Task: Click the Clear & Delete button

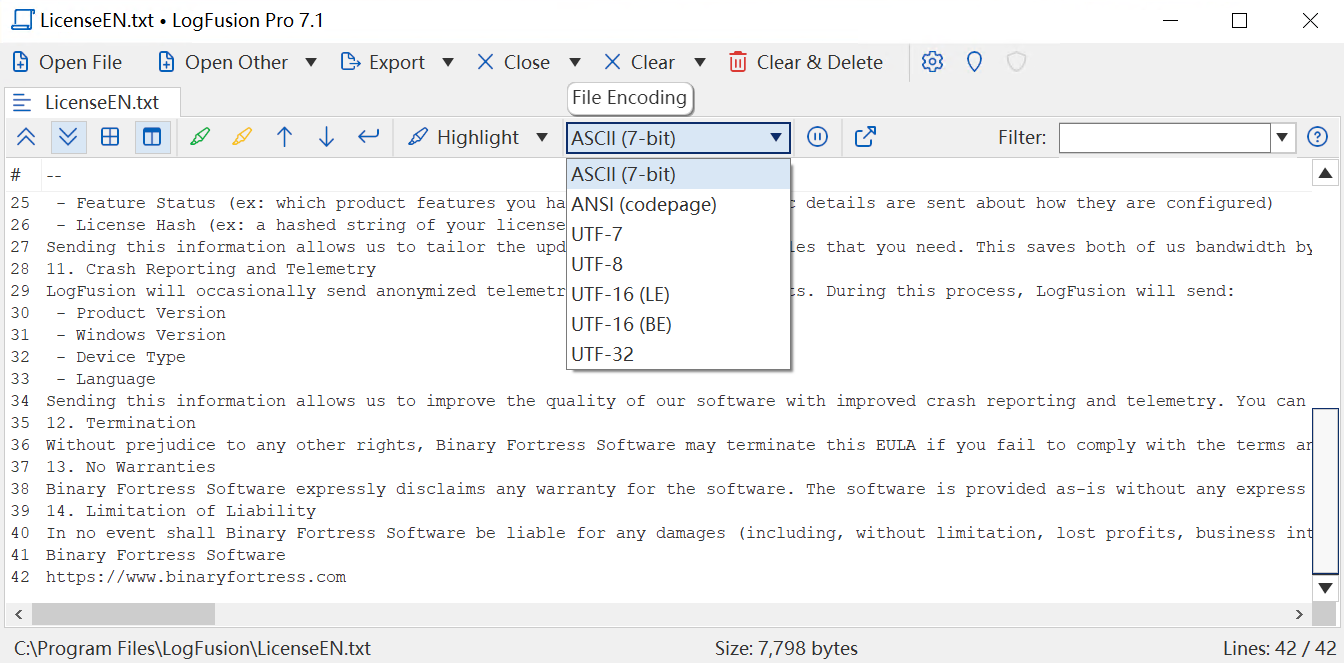Action: click(806, 62)
